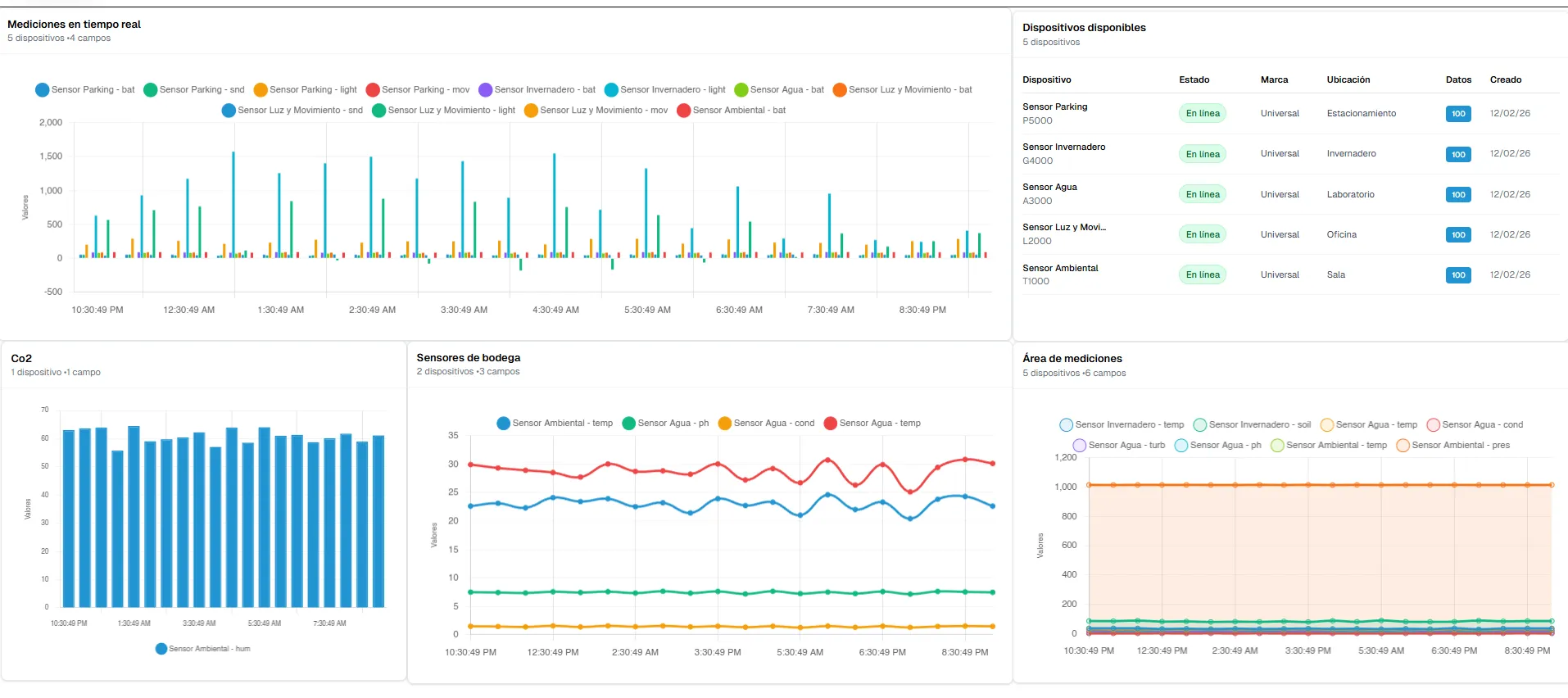Click the Dispositivo column header
The width and height of the screenshot is (1568, 698).
(1047, 79)
